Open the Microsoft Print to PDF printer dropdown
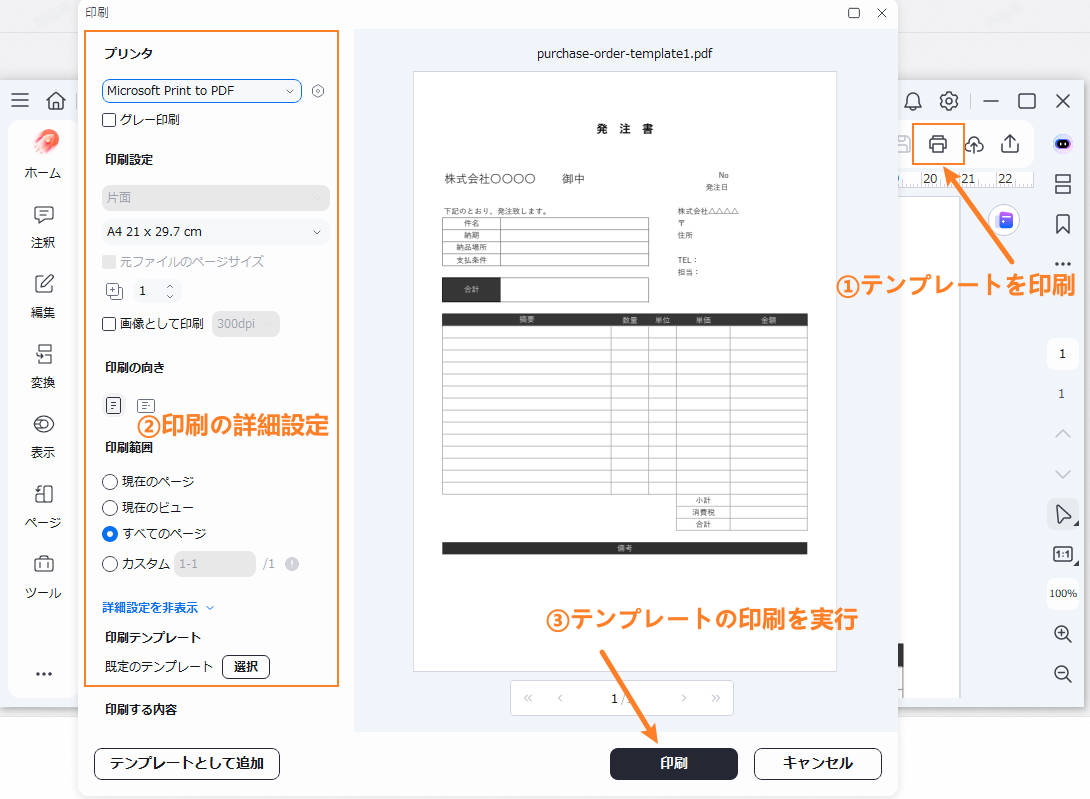 [x=200, y=90]
